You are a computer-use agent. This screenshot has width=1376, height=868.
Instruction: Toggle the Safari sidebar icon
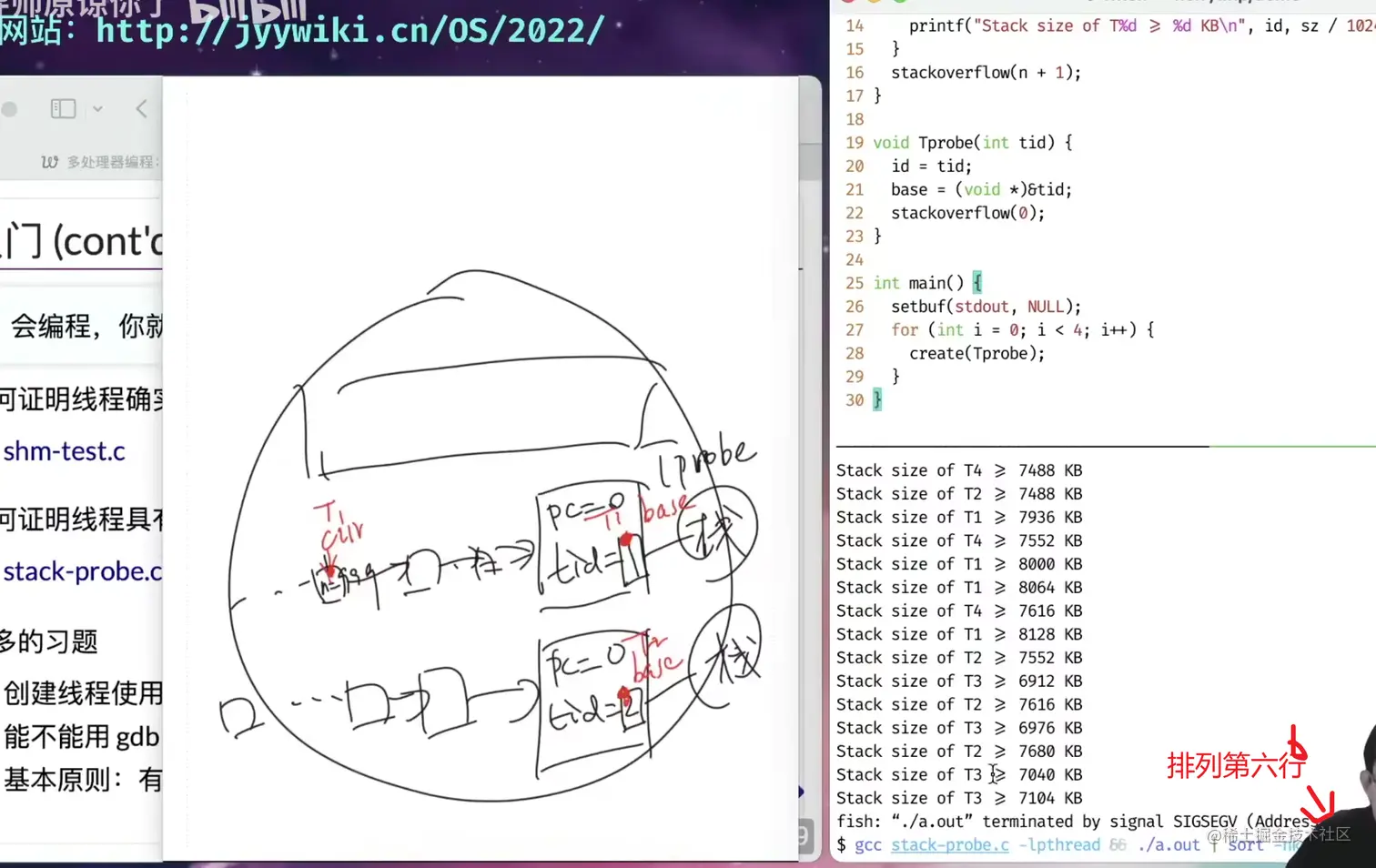63,109
